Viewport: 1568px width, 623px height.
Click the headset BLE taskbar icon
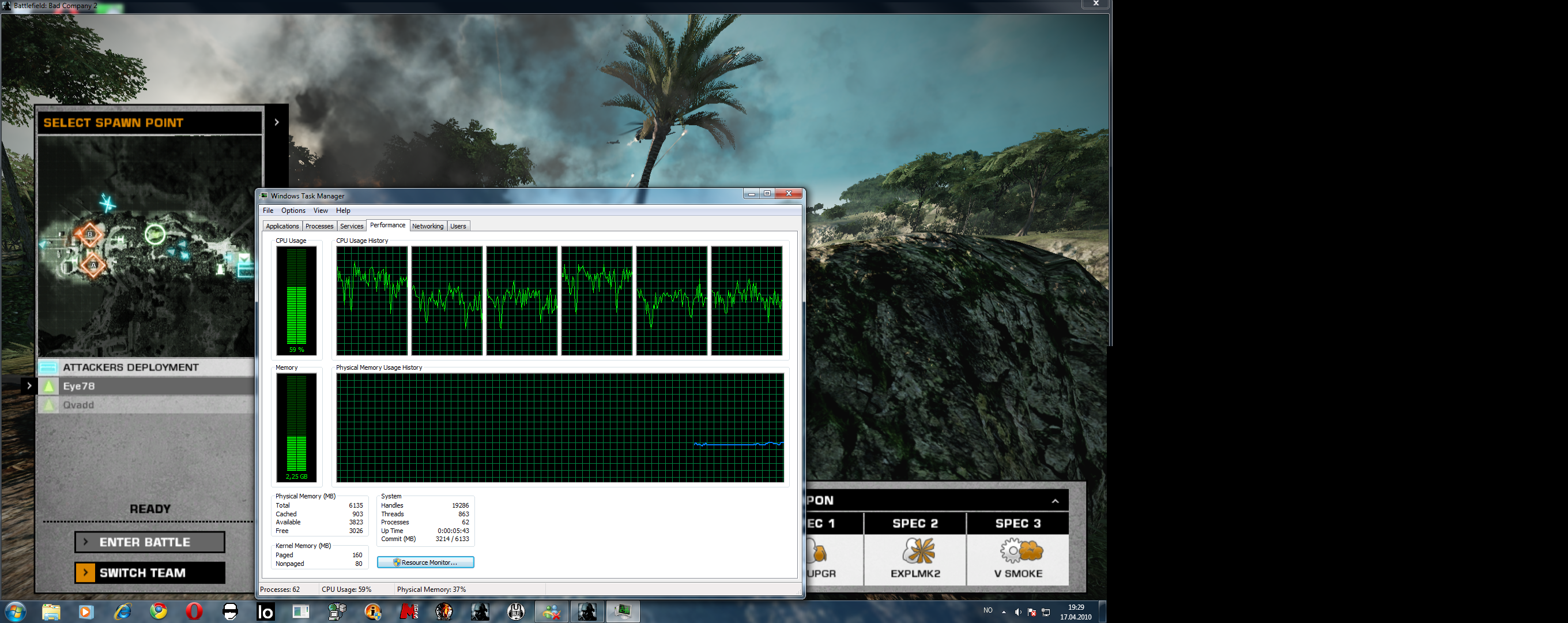pos(515,611)
